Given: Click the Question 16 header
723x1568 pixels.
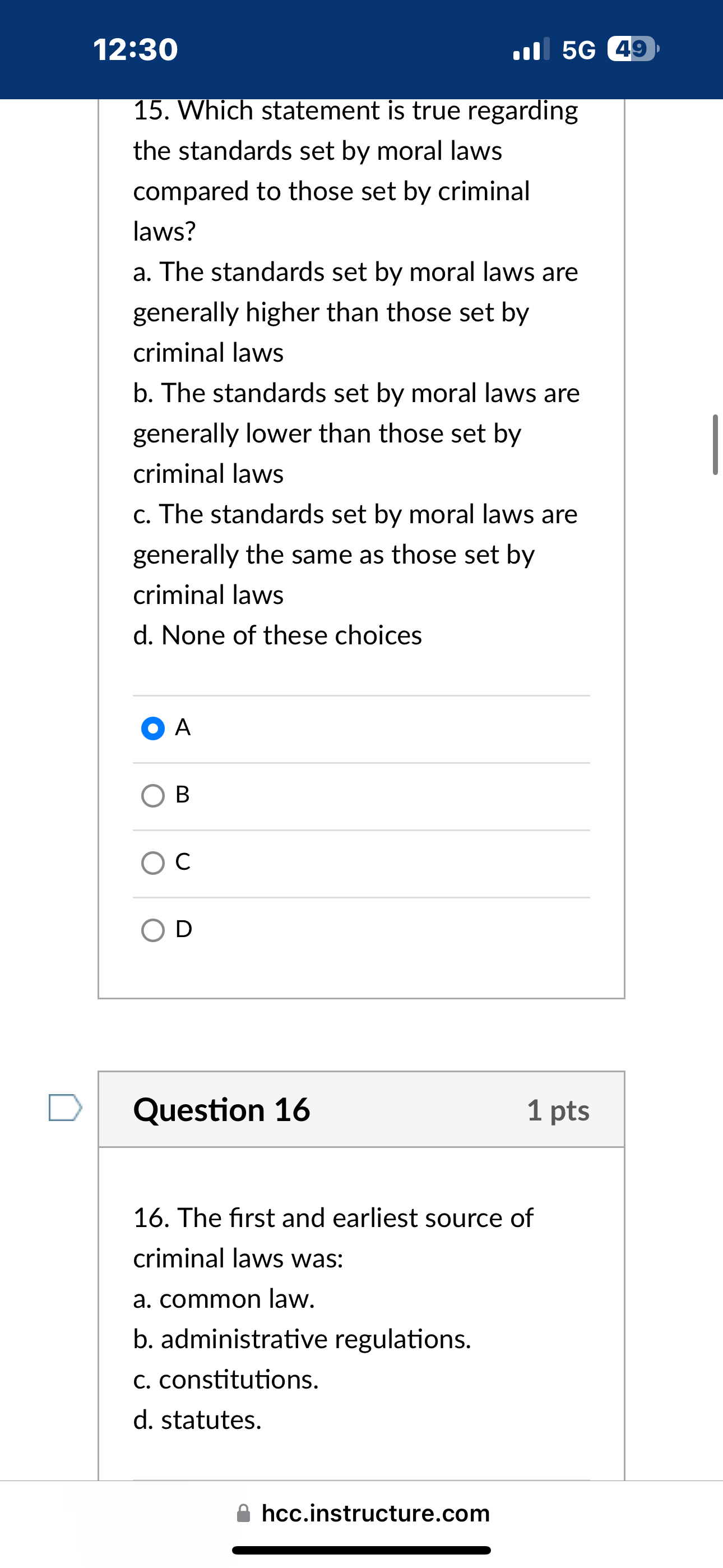Looking at the screenshot, I should pos(221,1110).
